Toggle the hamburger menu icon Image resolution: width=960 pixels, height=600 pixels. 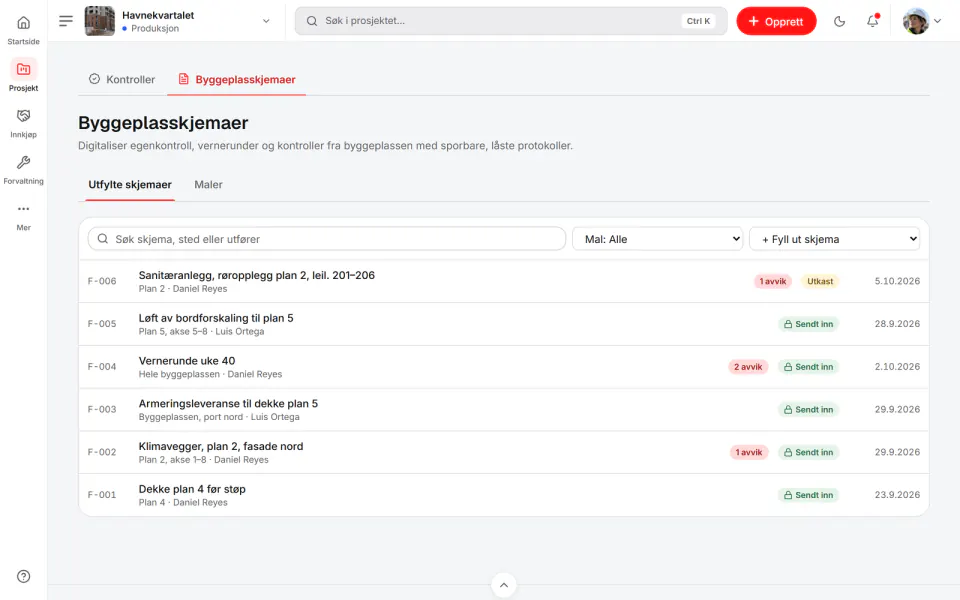pyautogui.click(x=66, y=21)
